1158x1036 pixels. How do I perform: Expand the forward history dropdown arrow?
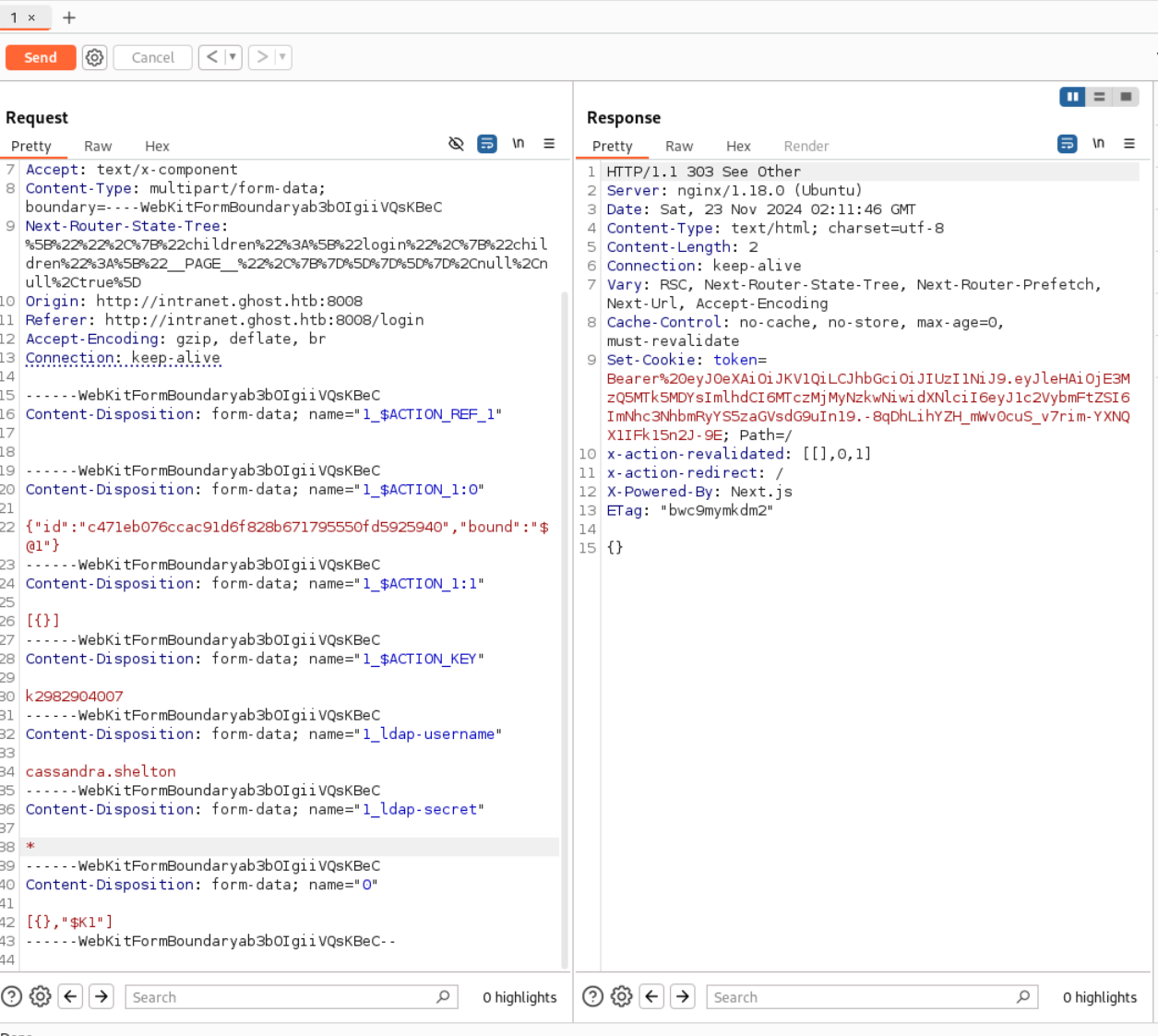pyautogui.click(x=282, y=57)
